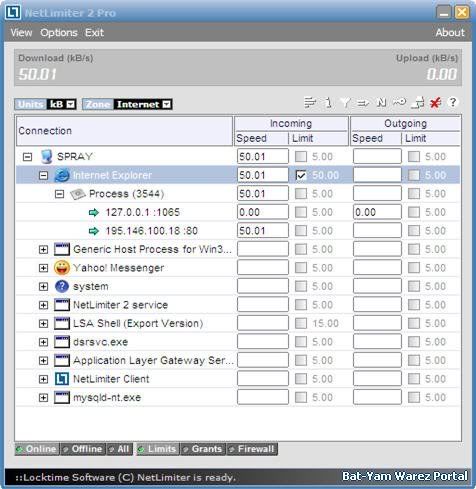476x489 pixels.
Task: Expand the mysqld-nt.exe node
Action: click(43, 397)
